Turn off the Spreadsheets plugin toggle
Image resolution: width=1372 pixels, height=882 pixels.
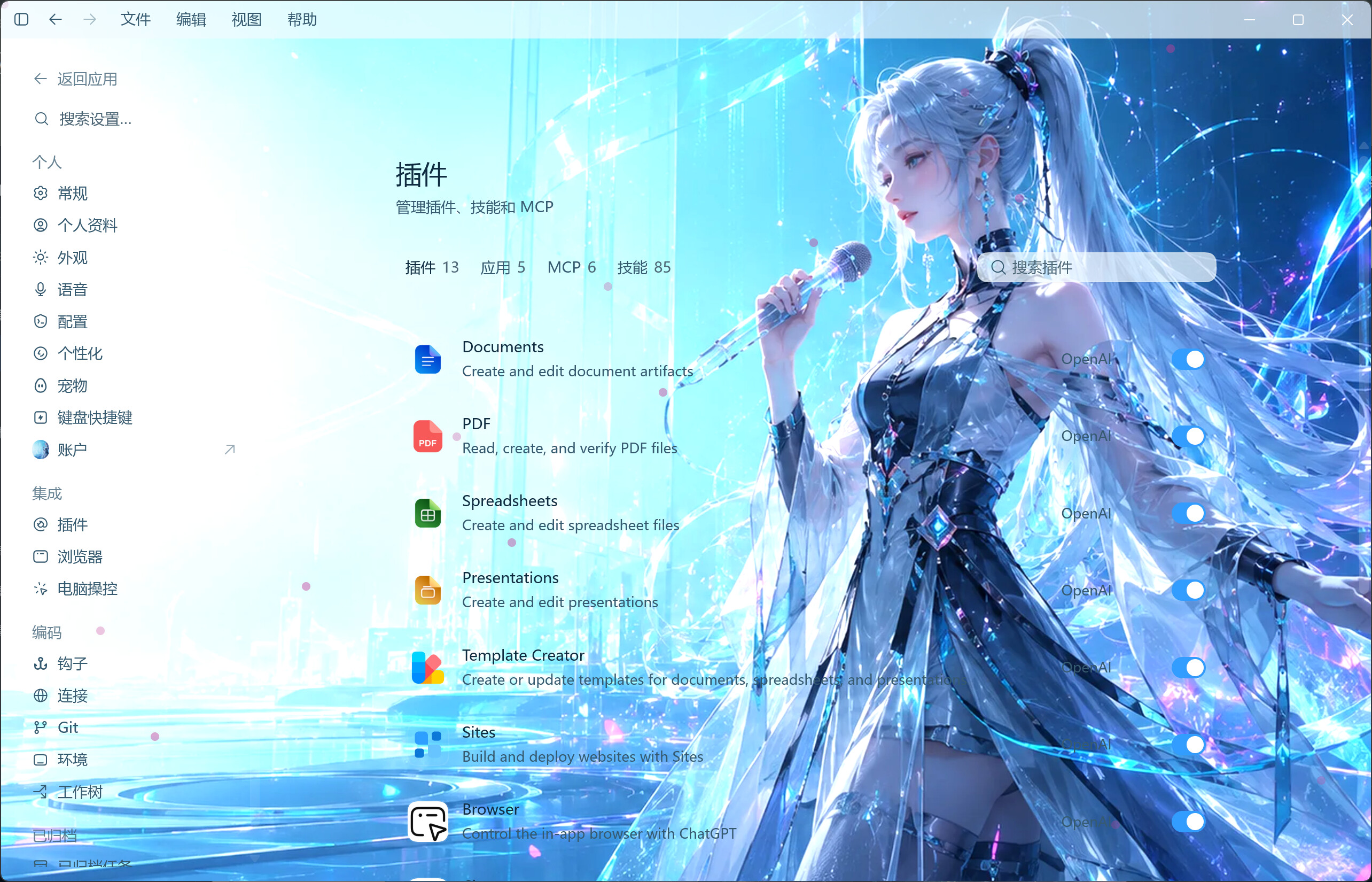tap(1188, 513)
